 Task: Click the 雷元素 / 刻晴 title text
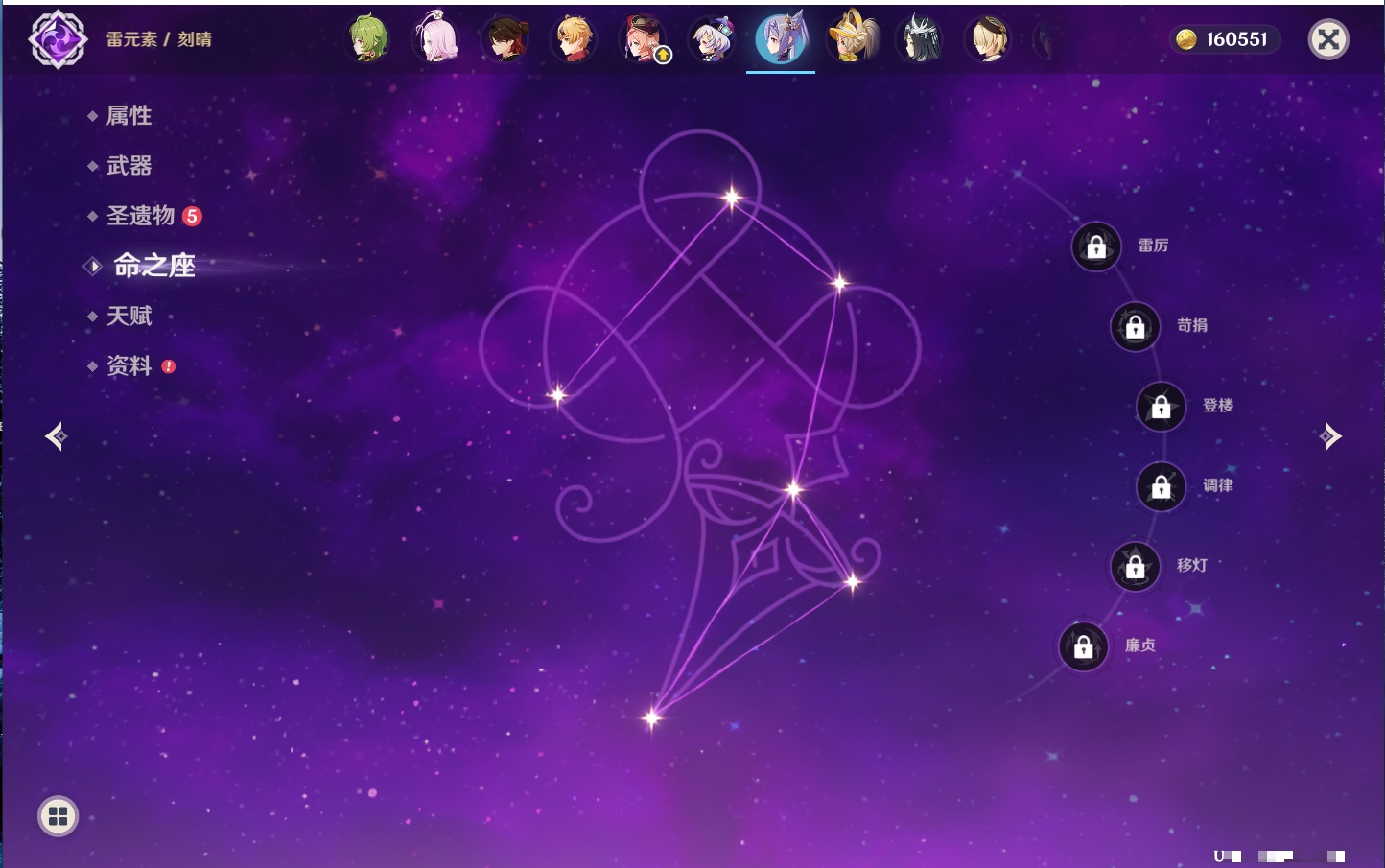159,39
